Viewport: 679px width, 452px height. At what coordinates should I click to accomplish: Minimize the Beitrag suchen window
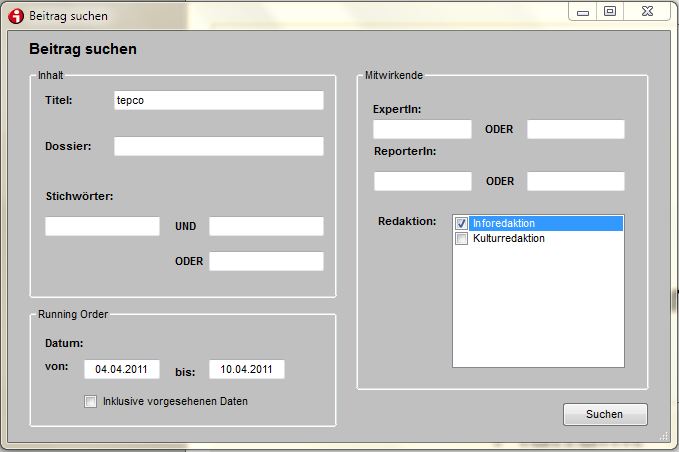point(583,12)
